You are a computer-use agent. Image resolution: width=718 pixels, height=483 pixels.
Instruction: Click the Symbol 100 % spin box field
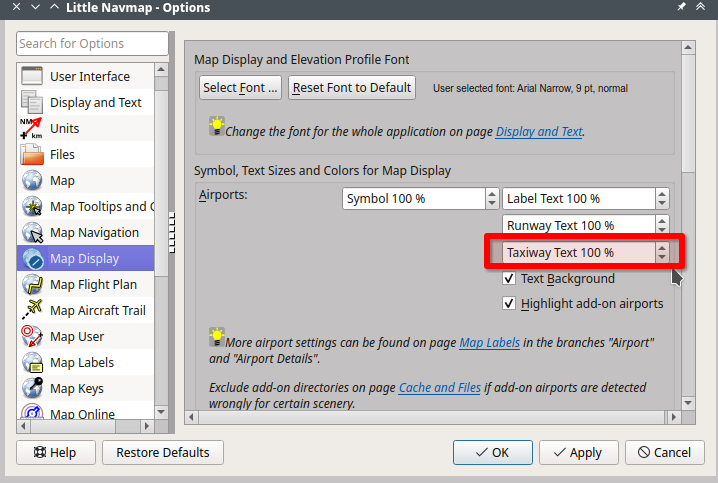pos(413,199)
